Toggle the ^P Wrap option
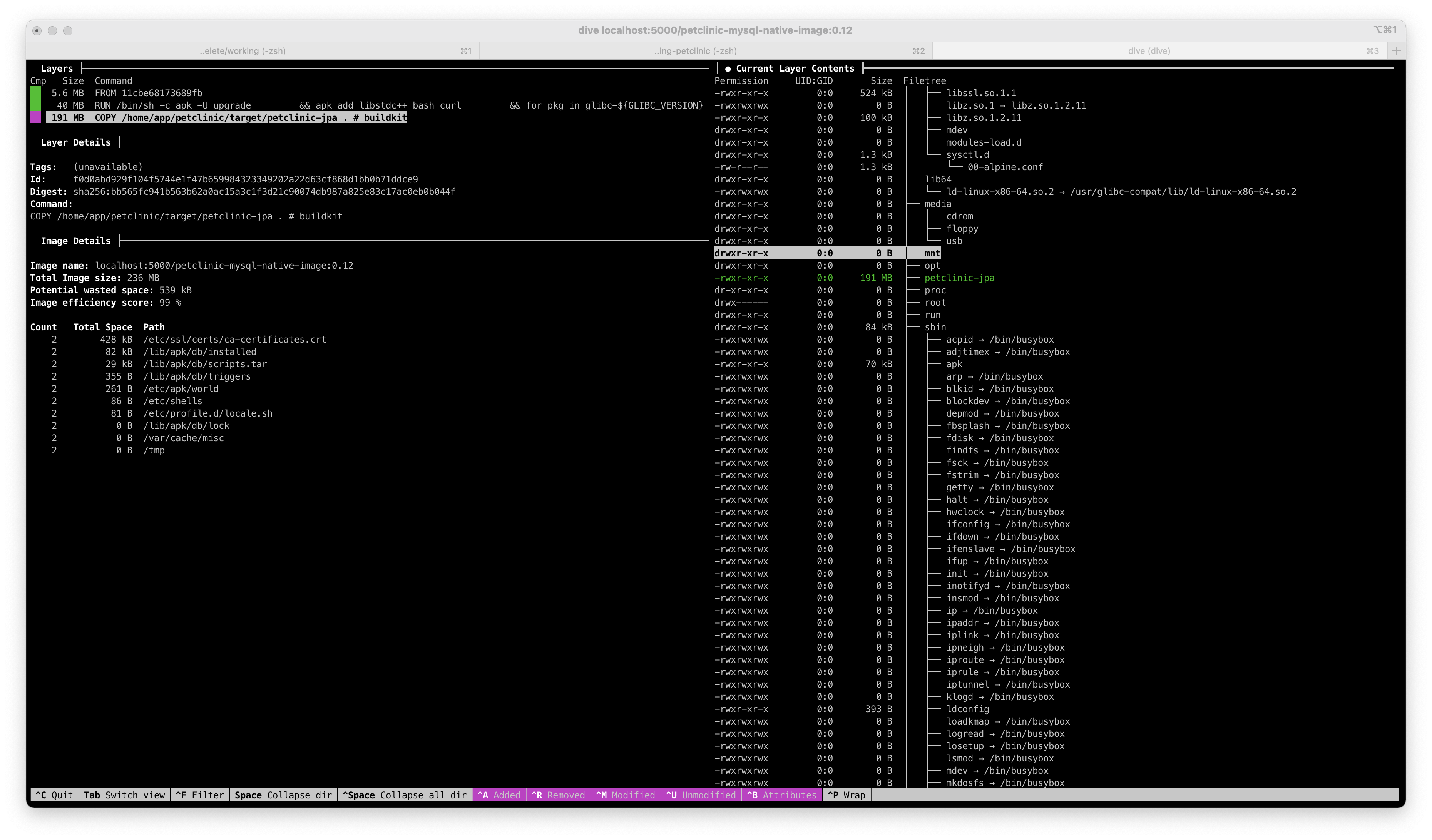Viewport: 1432px width, 840px height. [847, 795]
